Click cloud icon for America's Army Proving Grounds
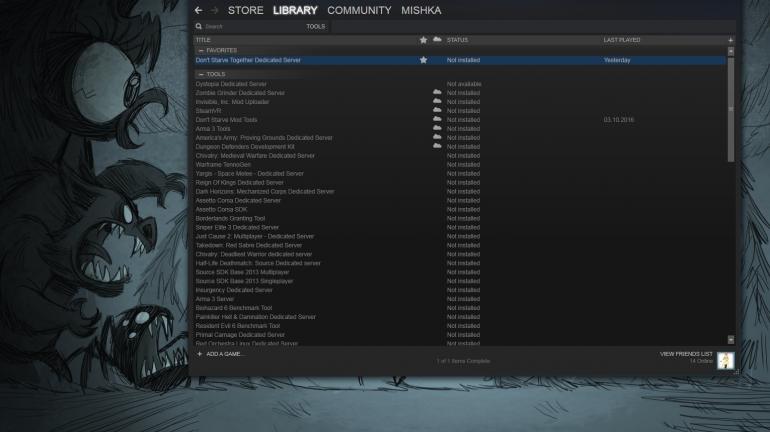Screen dimensions: 770x432 437,137
